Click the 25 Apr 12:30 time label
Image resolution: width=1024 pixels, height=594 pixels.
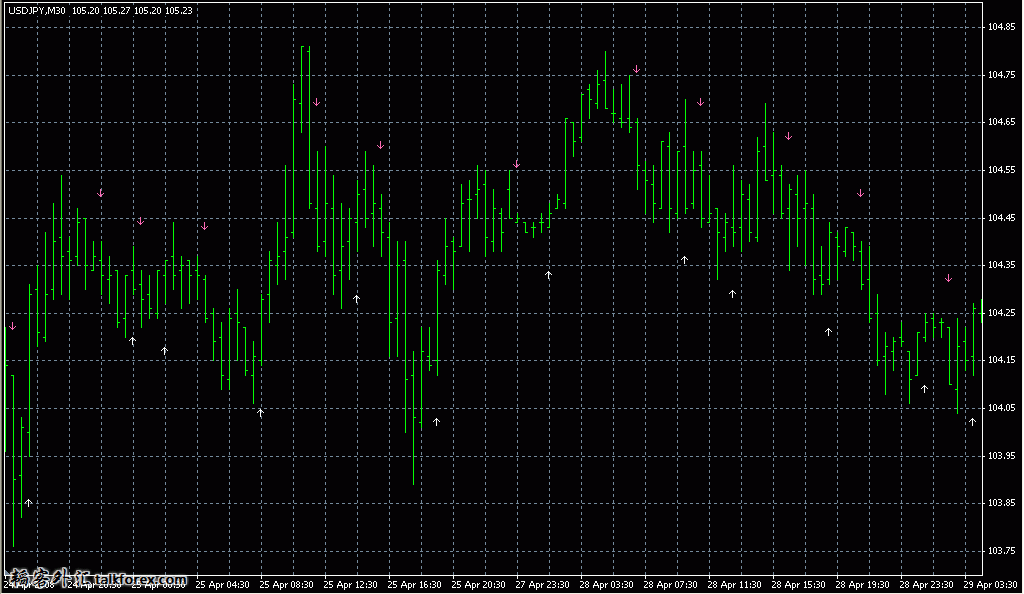click(x=350, y=585)
